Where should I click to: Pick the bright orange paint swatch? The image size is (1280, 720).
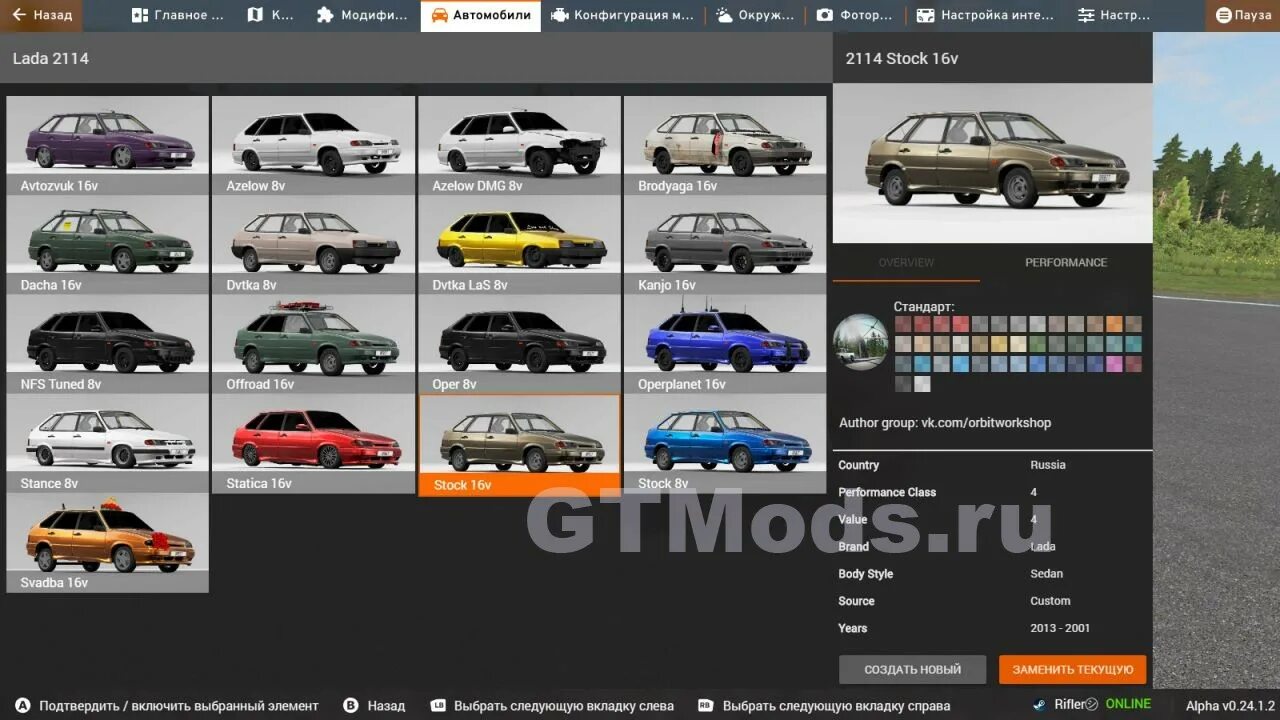pos(1114,324)
